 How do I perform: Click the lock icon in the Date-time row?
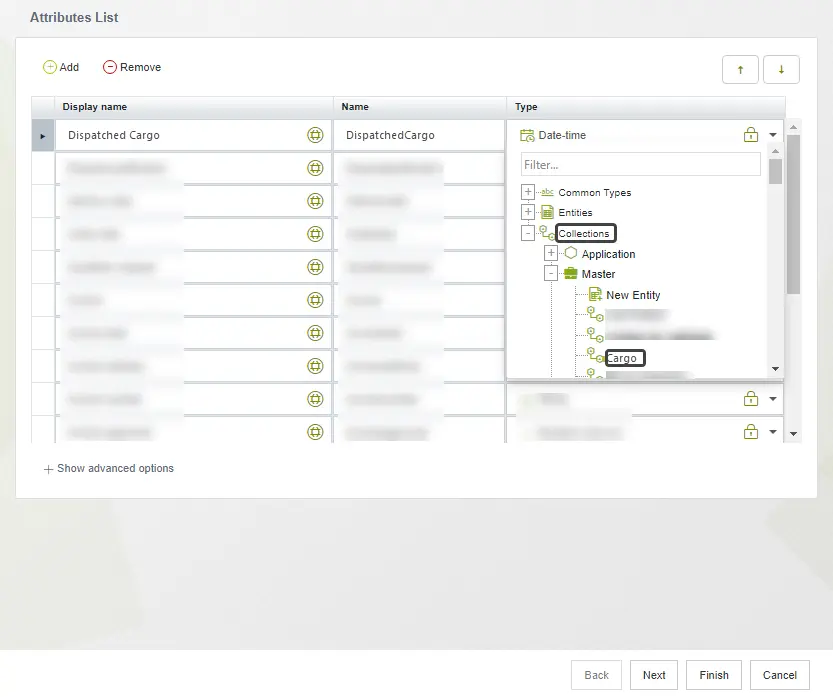[x=751, y=135]
